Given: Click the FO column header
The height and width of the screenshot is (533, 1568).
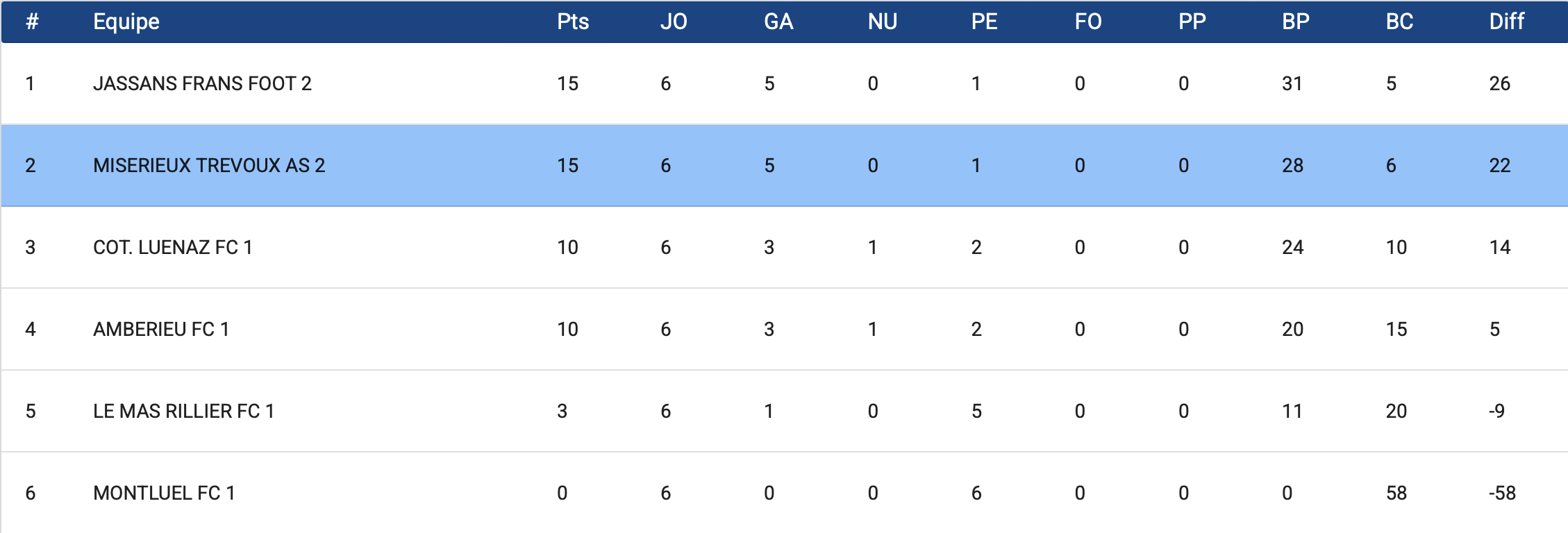Looking at the screenshot, I should click(1088, 22).
